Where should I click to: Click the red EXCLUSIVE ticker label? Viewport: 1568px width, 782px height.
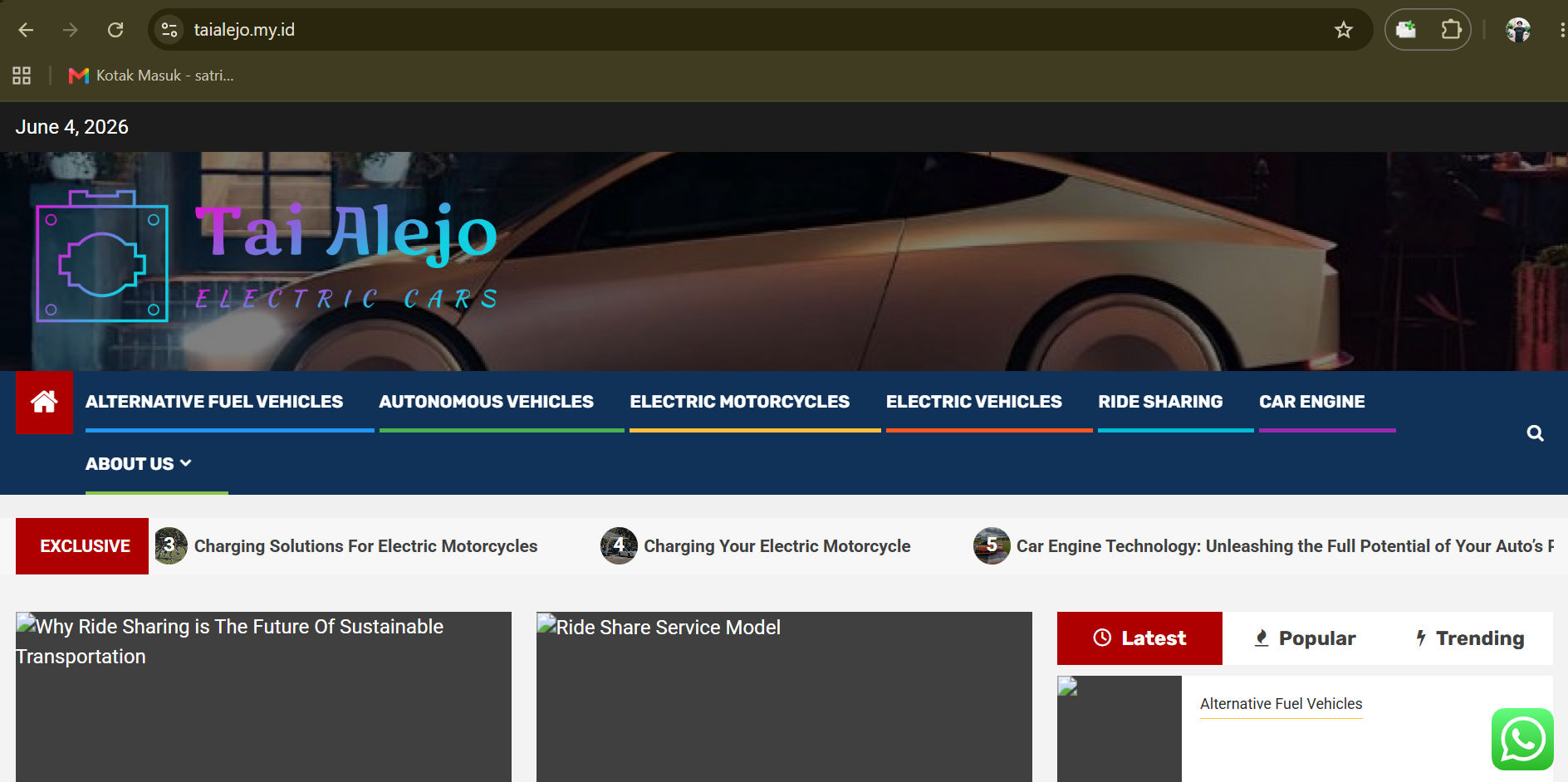pos(82,546)
